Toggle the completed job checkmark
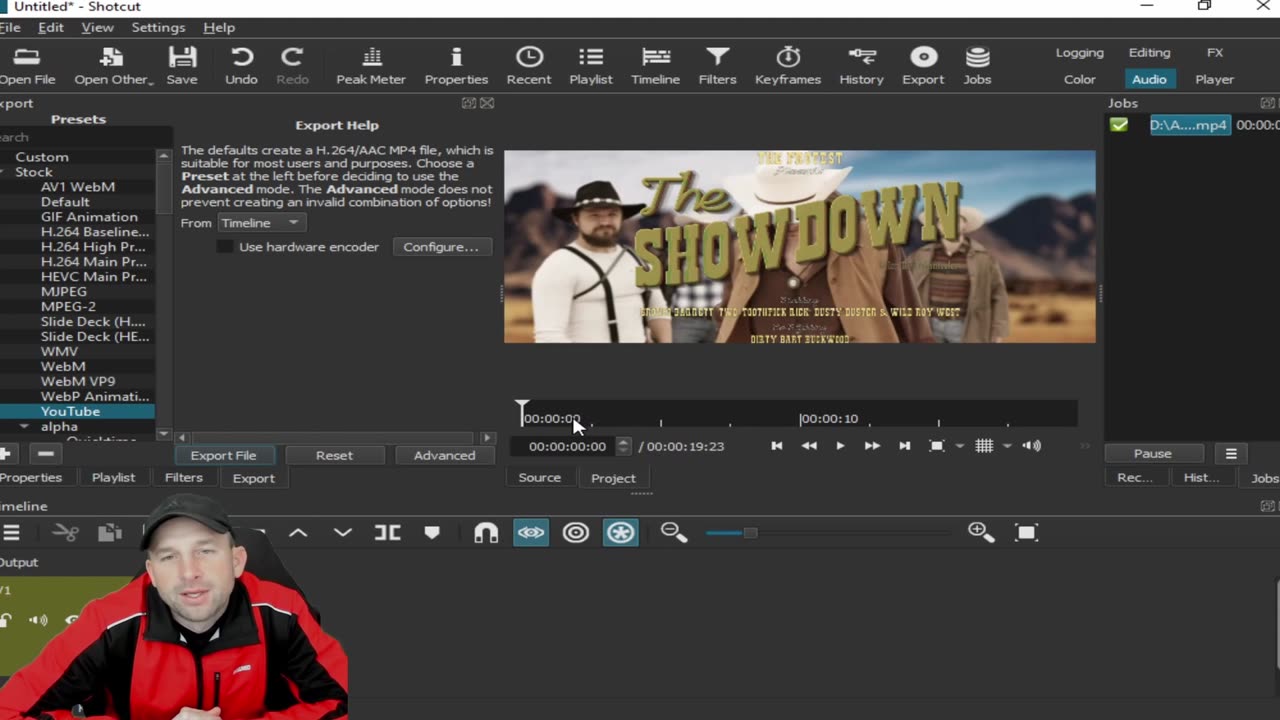 click(x=1119, y=125)
